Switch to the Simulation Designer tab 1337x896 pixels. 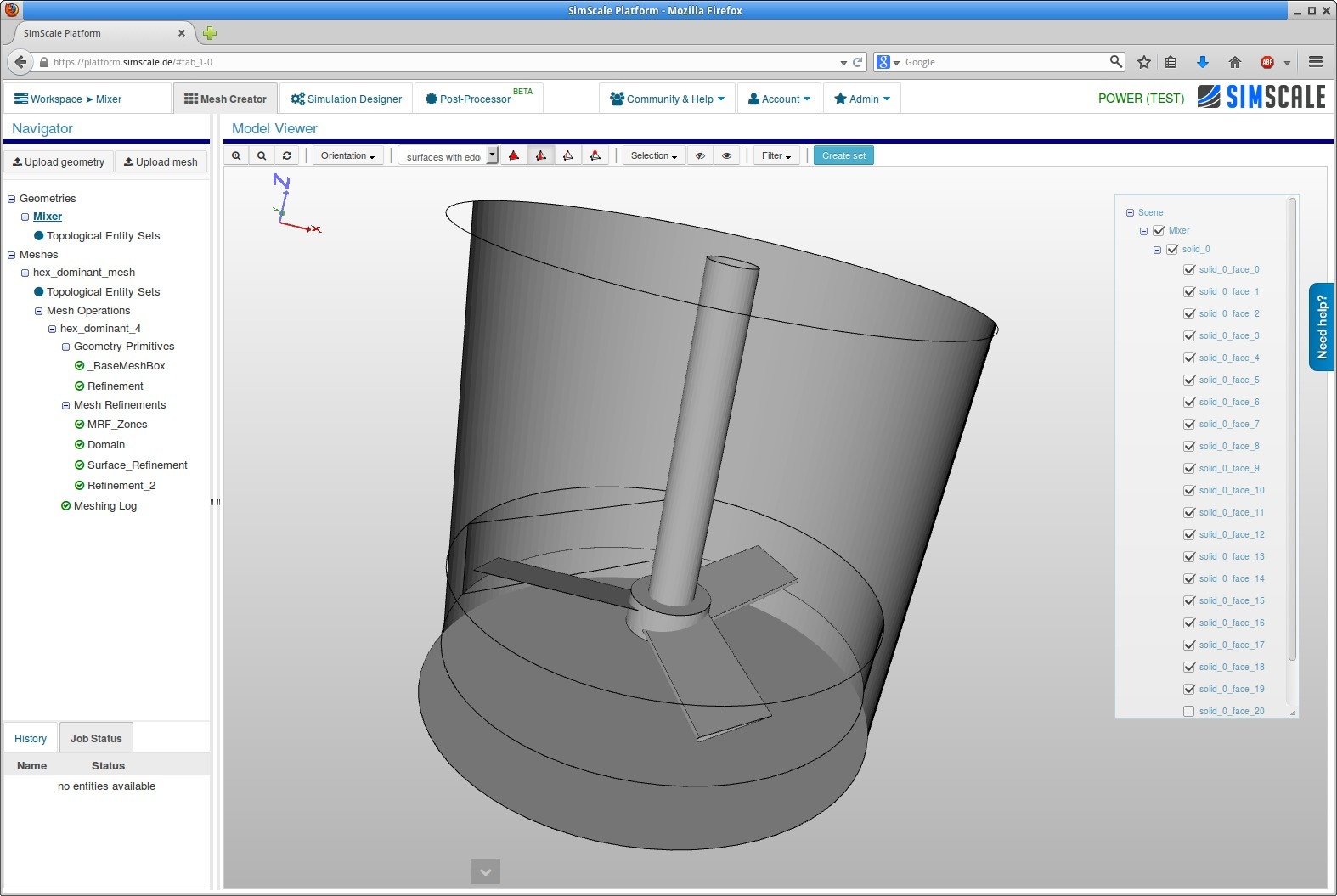[347, 99]
